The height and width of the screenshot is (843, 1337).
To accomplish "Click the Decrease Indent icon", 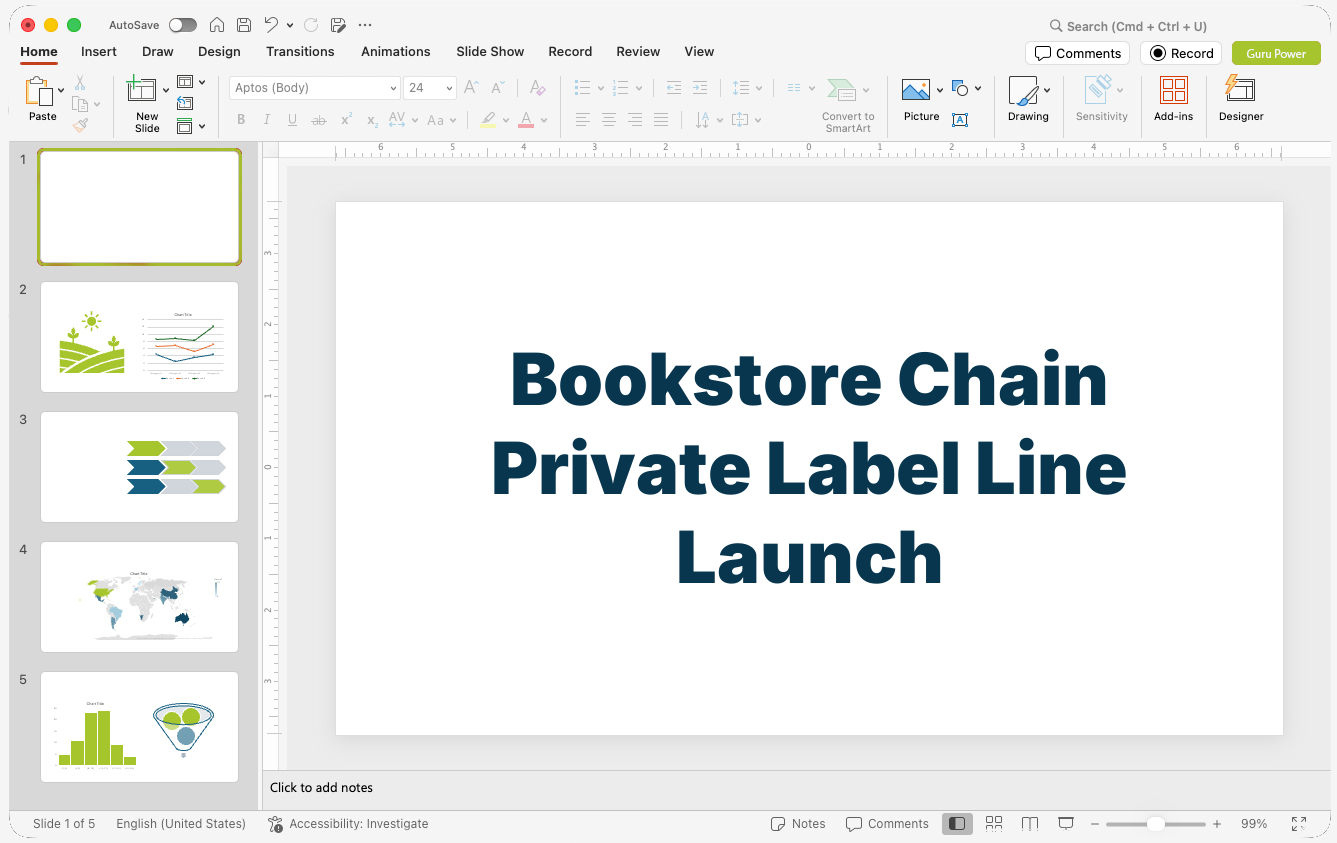I will [673, 88].
